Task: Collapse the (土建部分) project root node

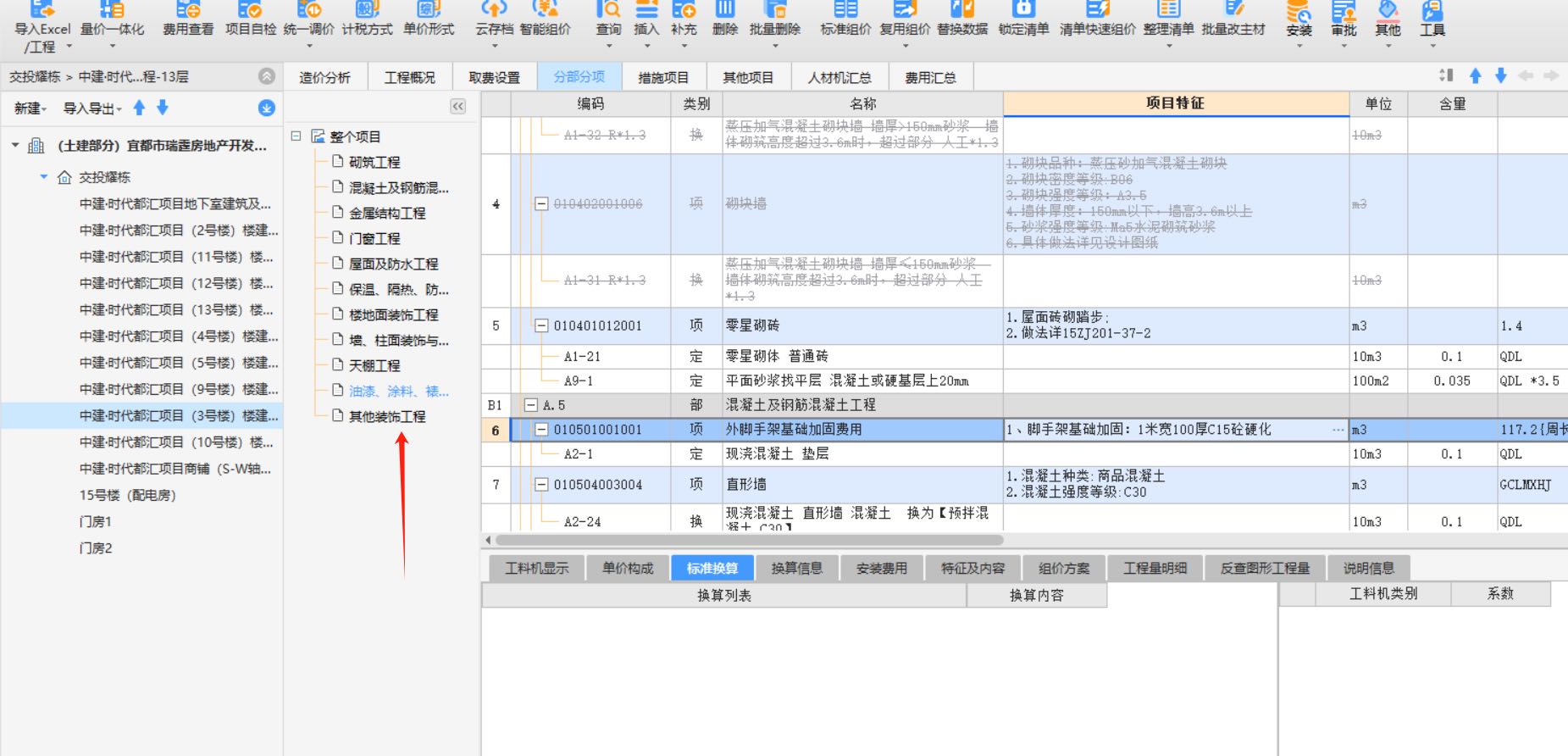Action: pos(15,146)
